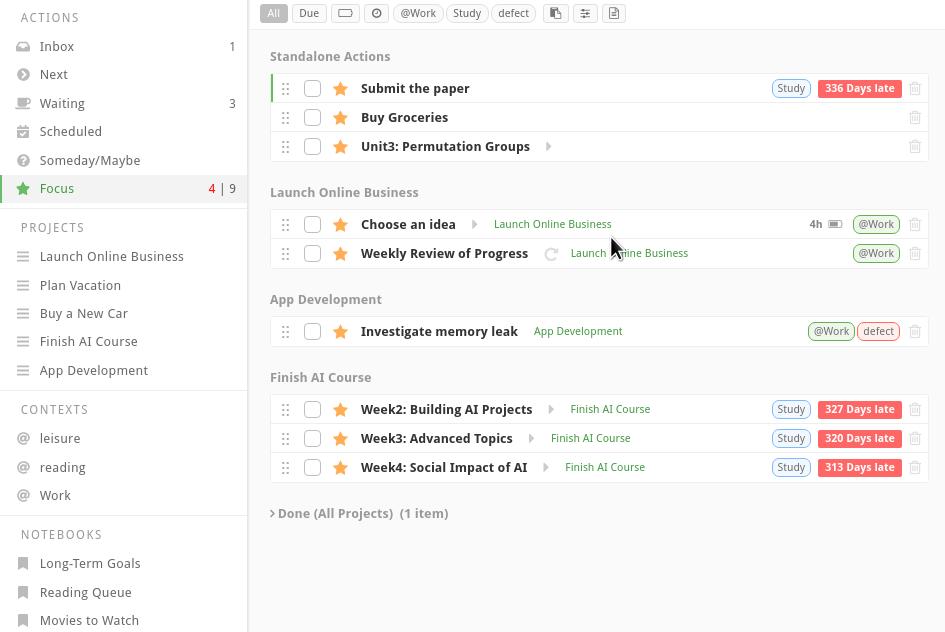Click the clock time filter icon

[376, 13]
